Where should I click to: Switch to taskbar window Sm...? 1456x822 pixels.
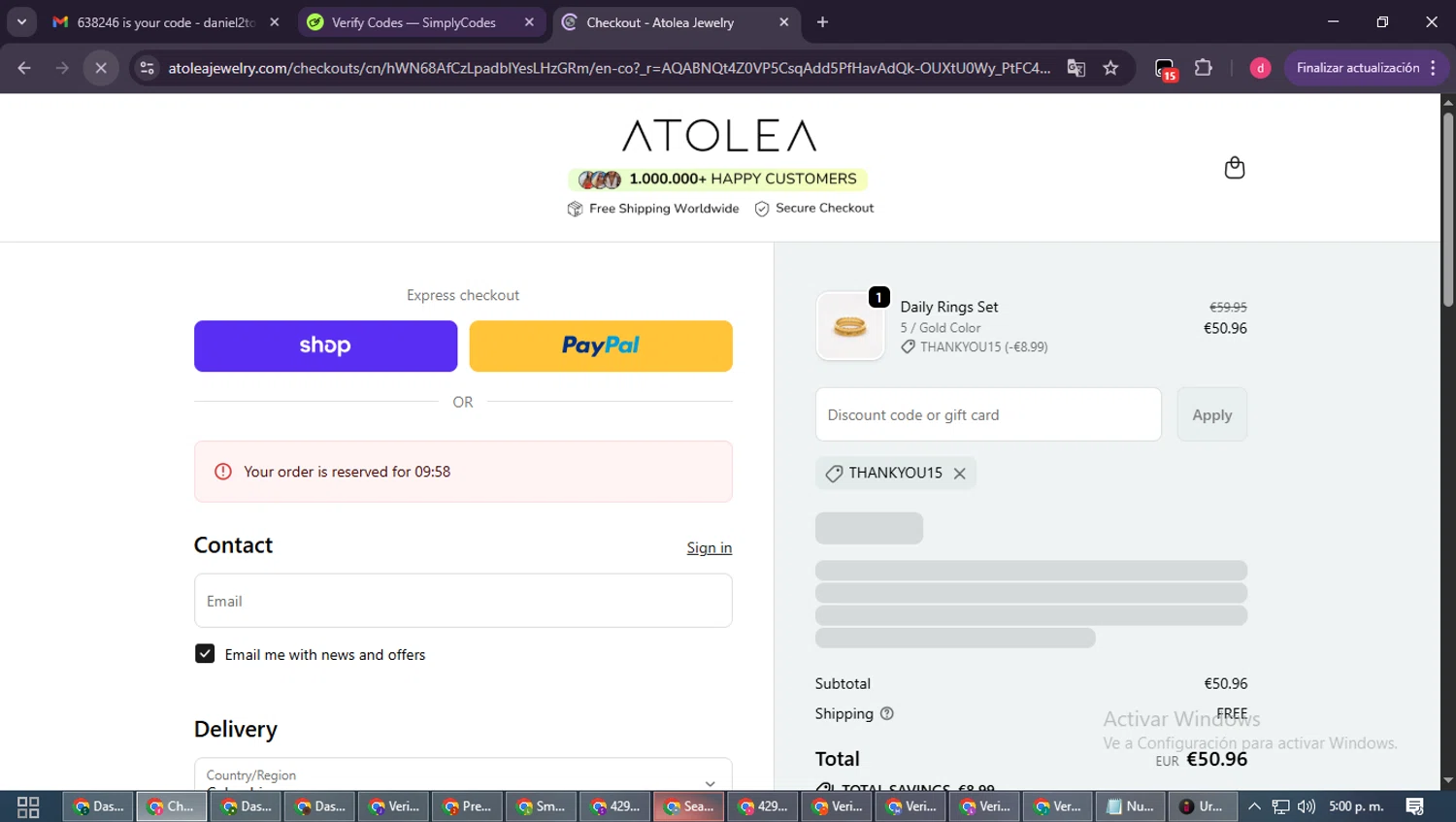[542, 806]
